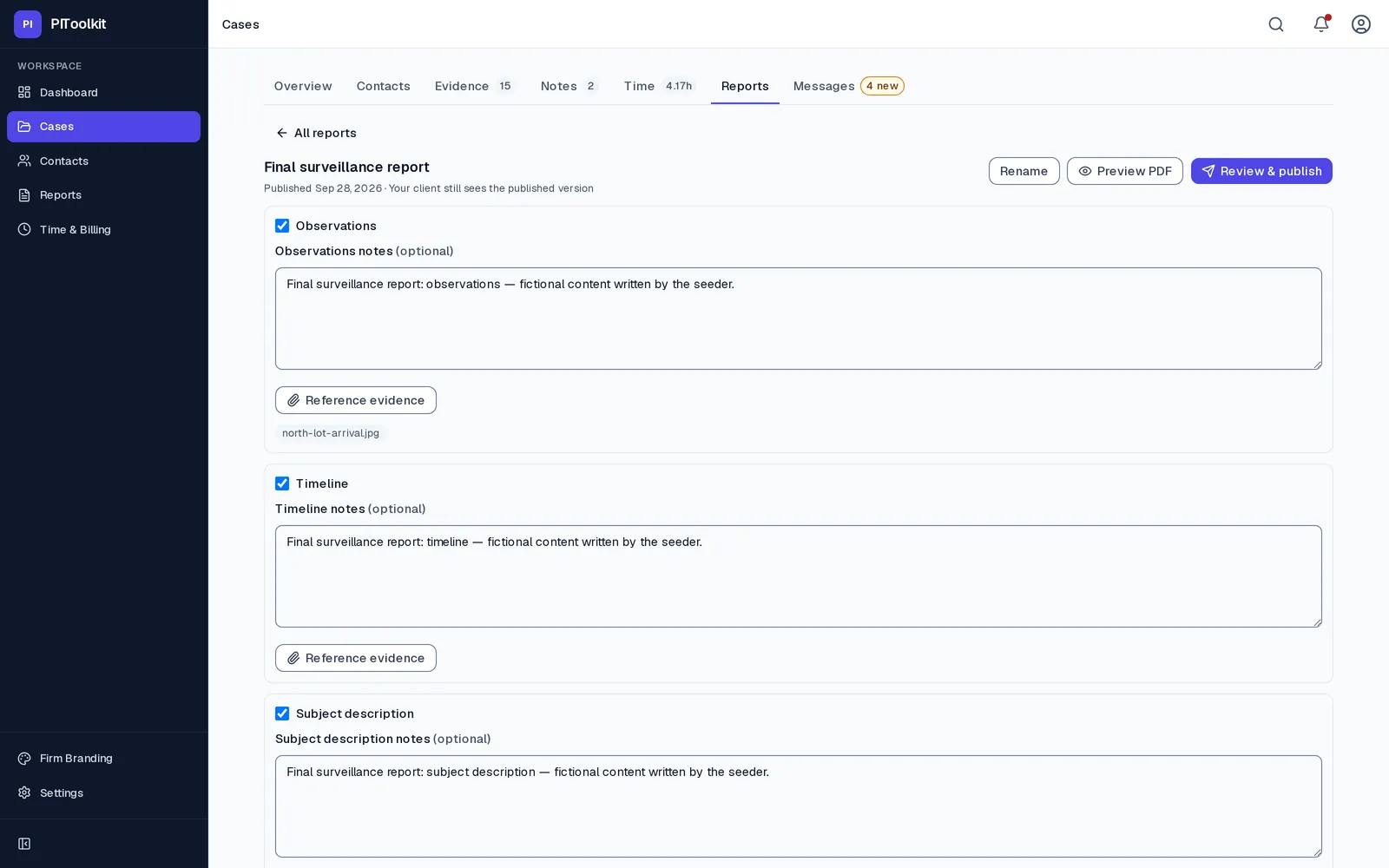
Task: Go to Dashboard in sidebar
Action: [103, 92]
